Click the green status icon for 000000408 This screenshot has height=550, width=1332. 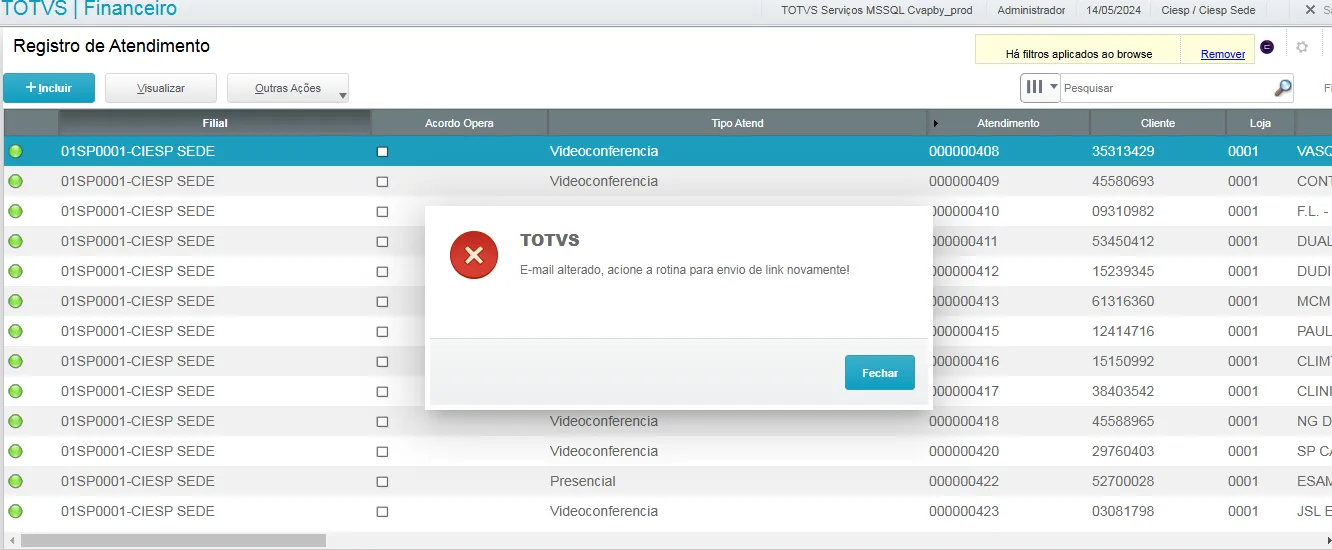click(x=16, y=152)
